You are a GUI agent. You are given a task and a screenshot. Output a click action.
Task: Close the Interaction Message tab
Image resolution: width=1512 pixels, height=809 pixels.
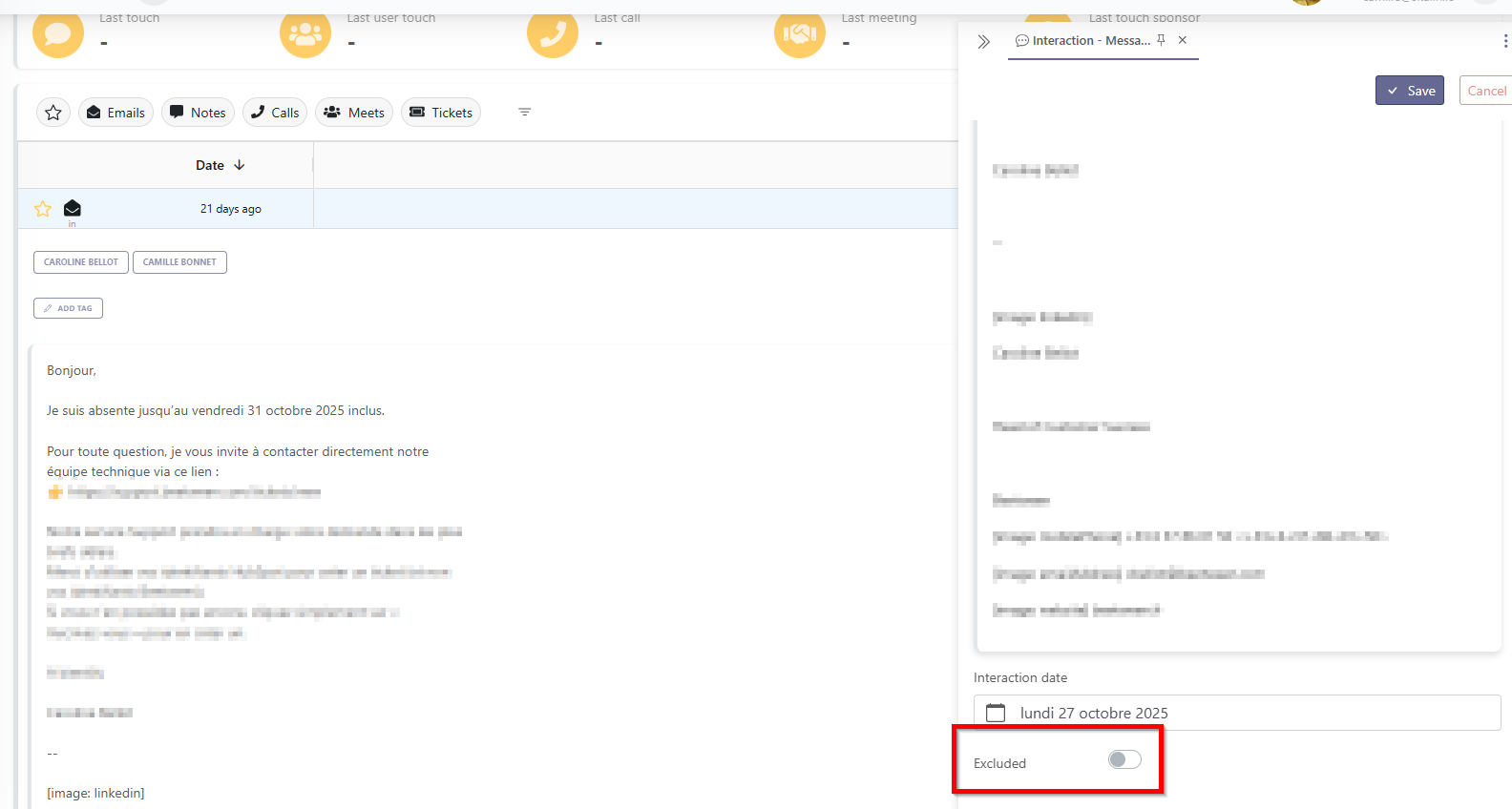click(1183, 40)
